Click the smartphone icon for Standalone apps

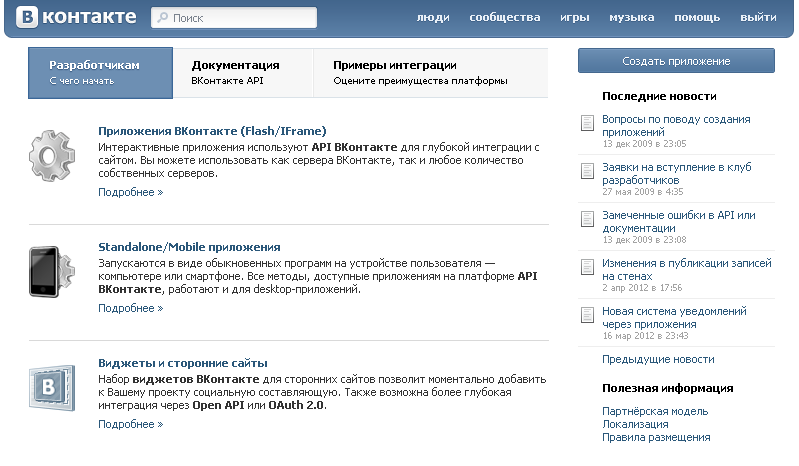tap(52, 272)
